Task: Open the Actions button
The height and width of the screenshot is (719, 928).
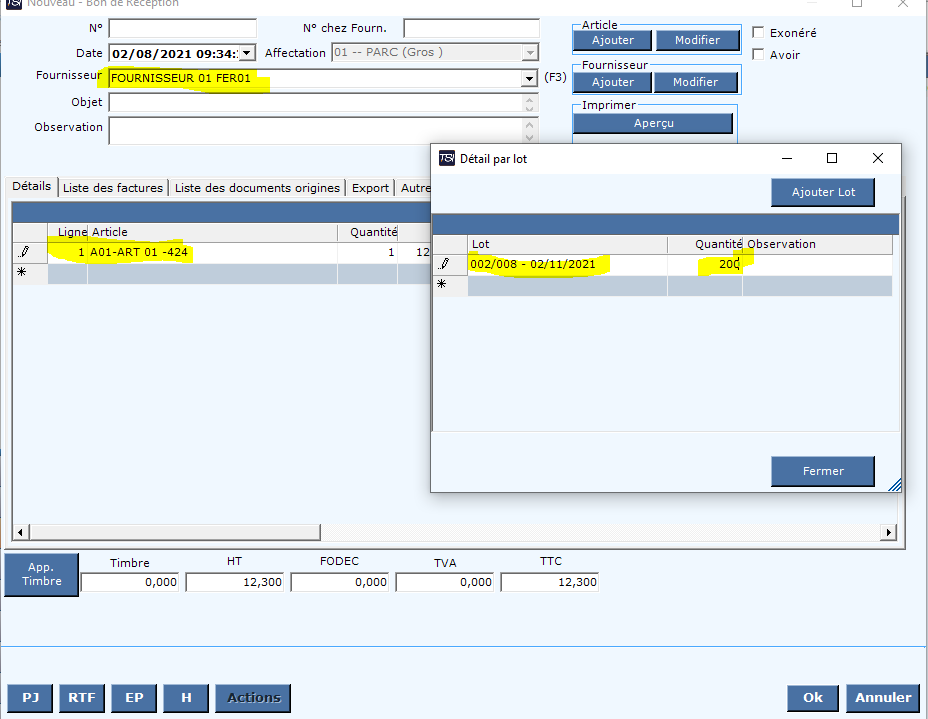Action: [x=253, y=698]
